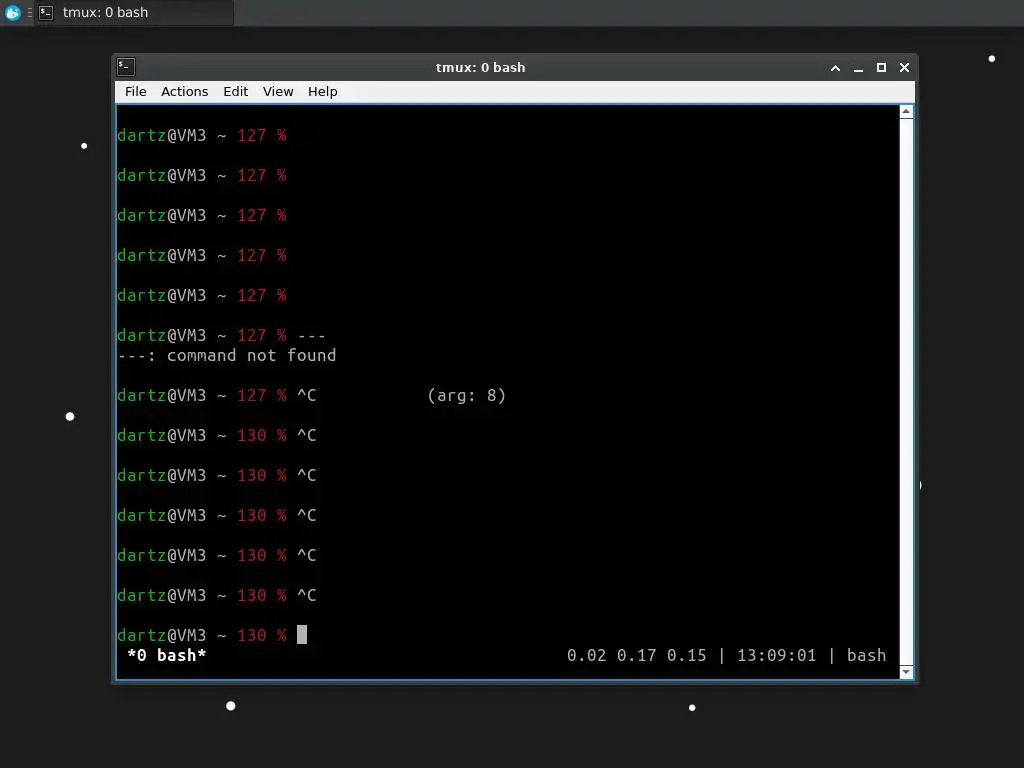The height and width of the screenshot is (768, 1024).
Task: Click the first '130 %' exit code prompt
Action: (262, 435)
